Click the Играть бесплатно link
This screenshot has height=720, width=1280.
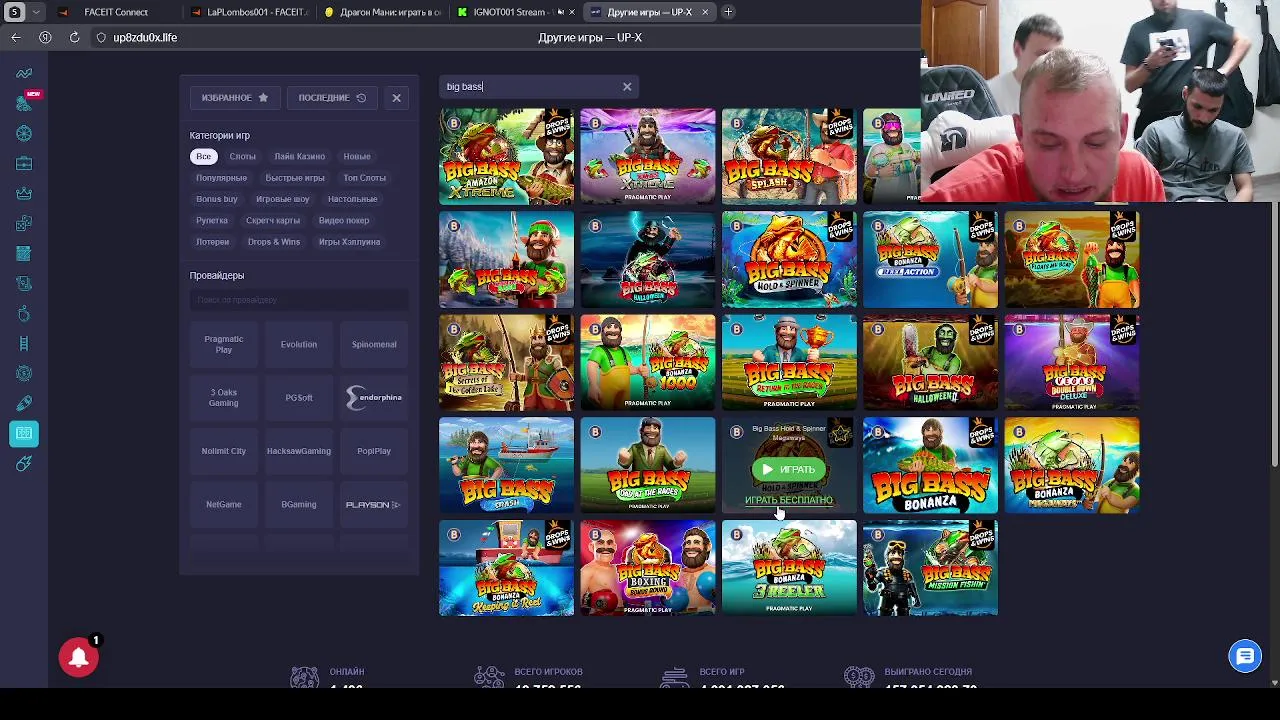click(x=789, y=500)
